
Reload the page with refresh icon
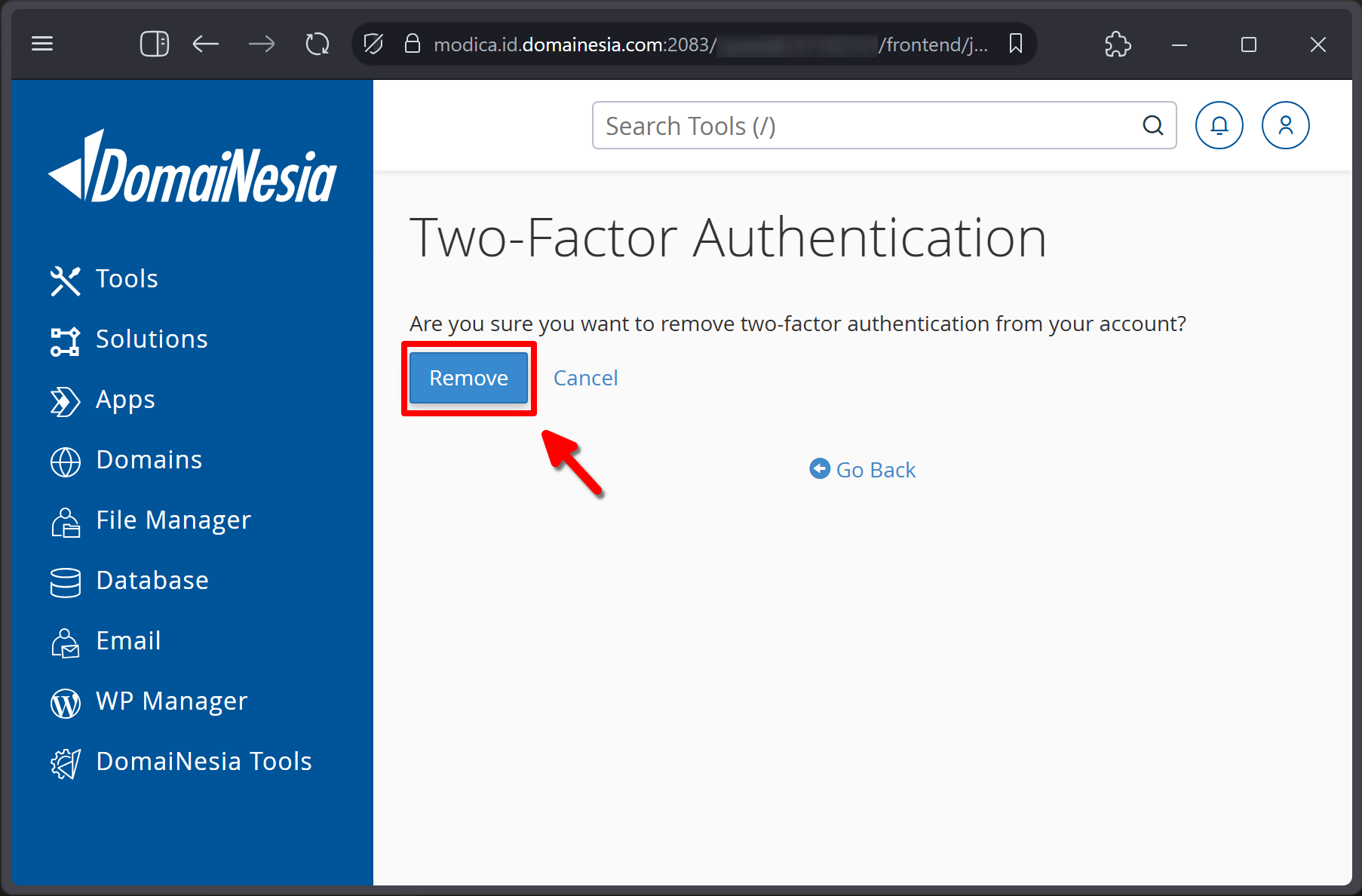click(x=317, y=44)
